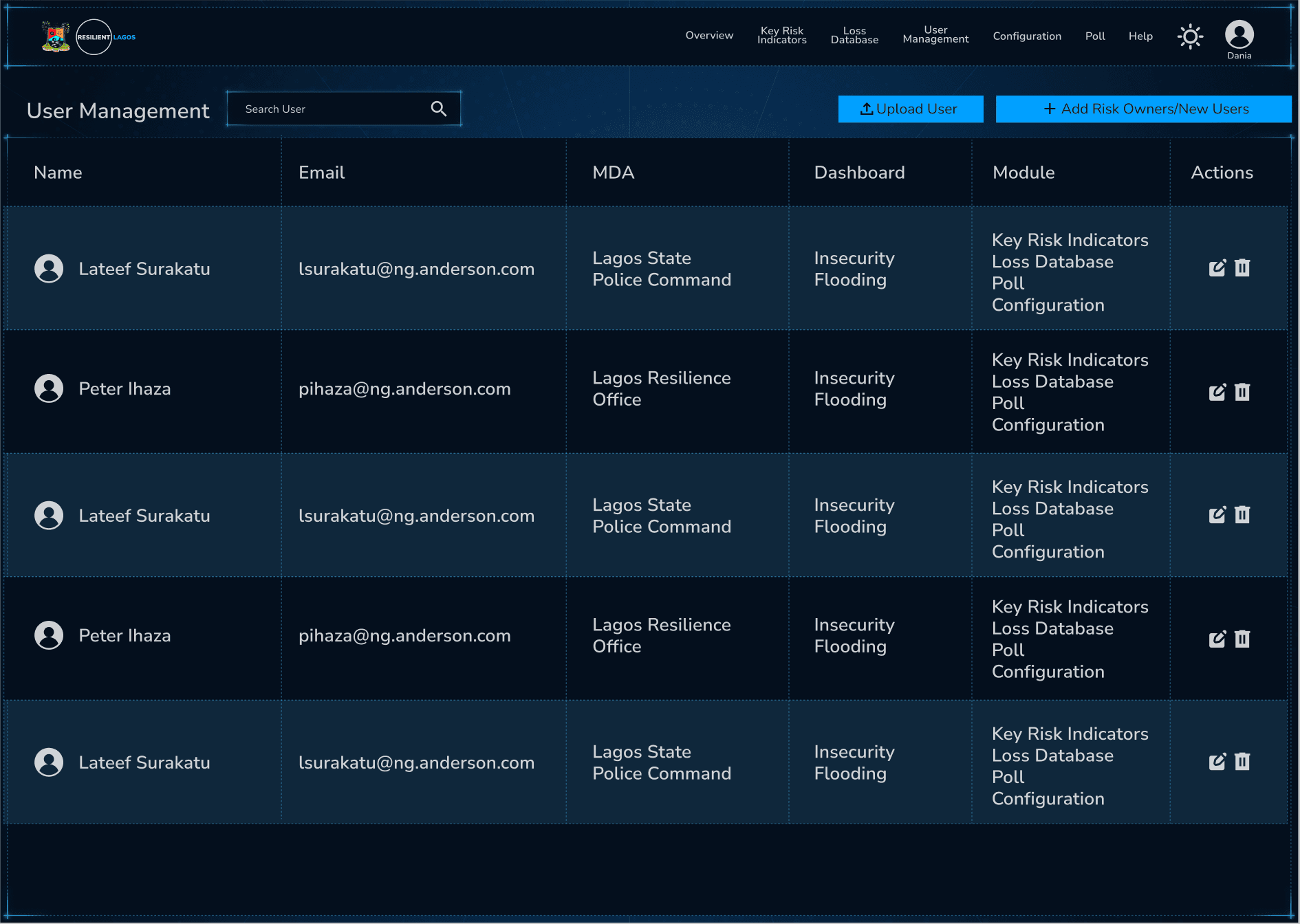Viewport: 1300px width, 924px height.
Task: Edit the last Lateef Surakatu row
Action: (1217, 762)
